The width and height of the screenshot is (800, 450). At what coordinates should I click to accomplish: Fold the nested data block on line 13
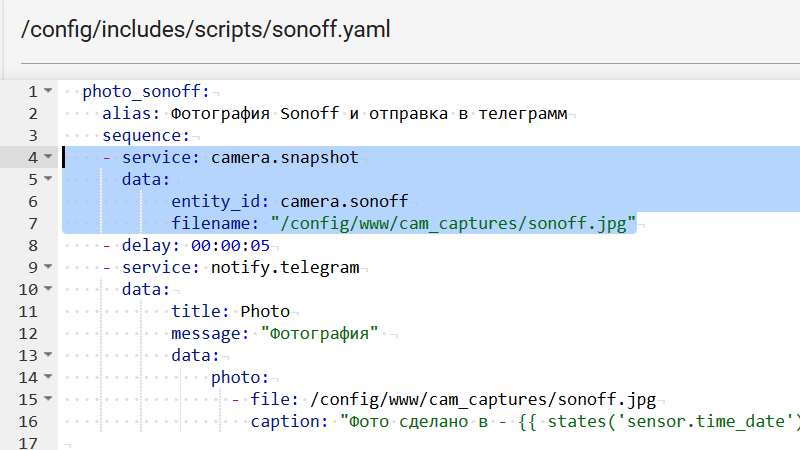[48, 355]
